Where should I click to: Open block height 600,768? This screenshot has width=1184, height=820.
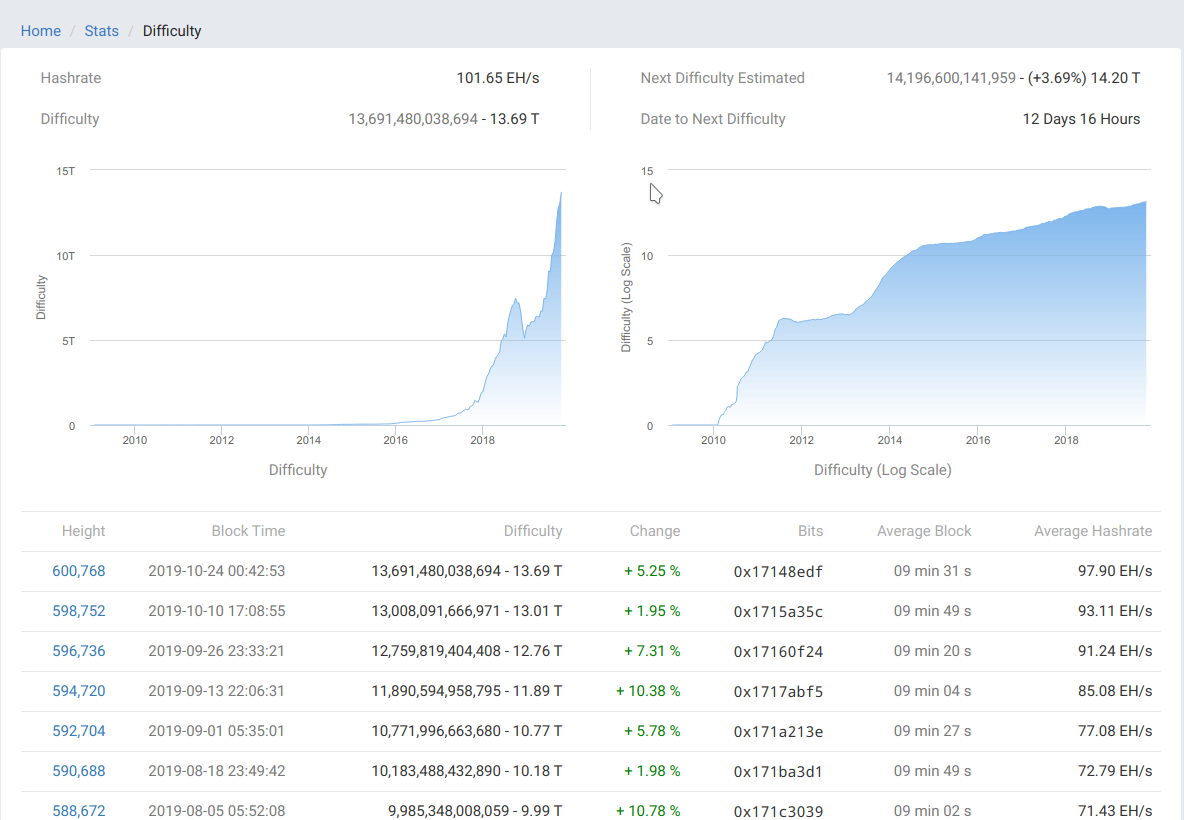pyautogui.click(x=79, y=571)
